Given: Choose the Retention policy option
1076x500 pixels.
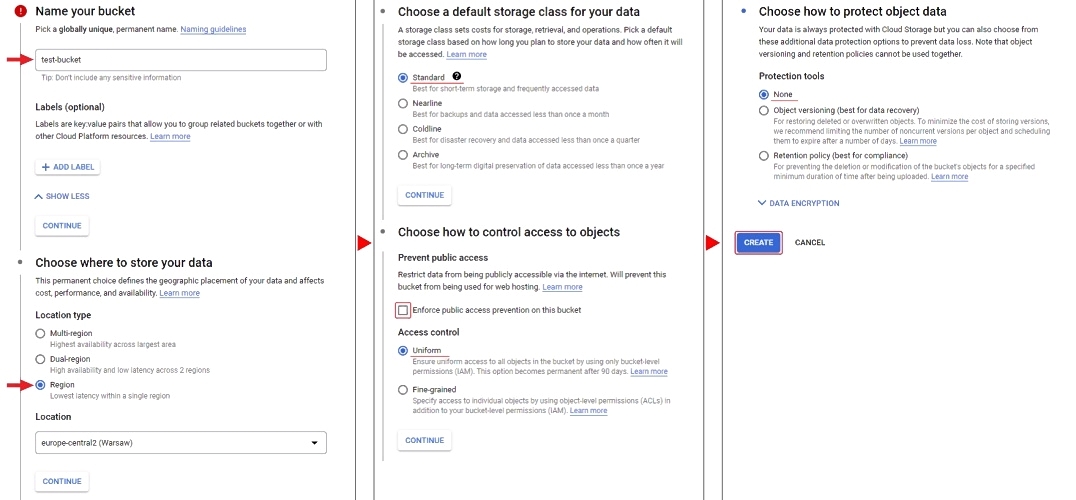Looking at the screenshot, I should (x=764, y=156).
